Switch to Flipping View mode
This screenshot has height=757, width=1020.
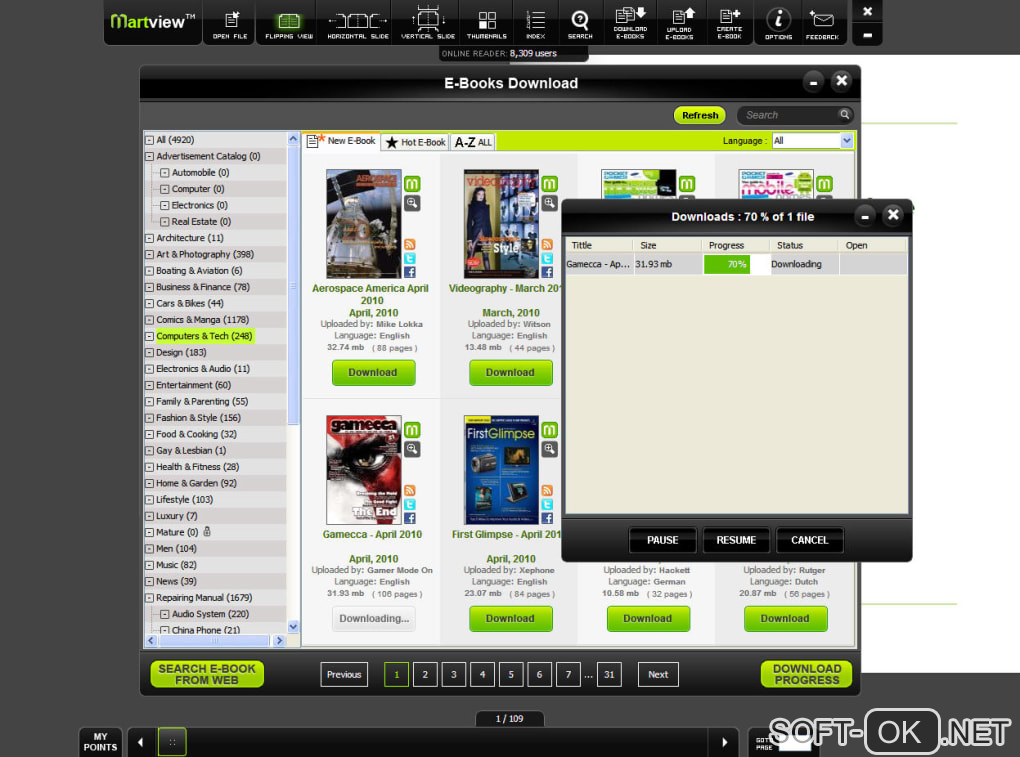click(289, 24)
